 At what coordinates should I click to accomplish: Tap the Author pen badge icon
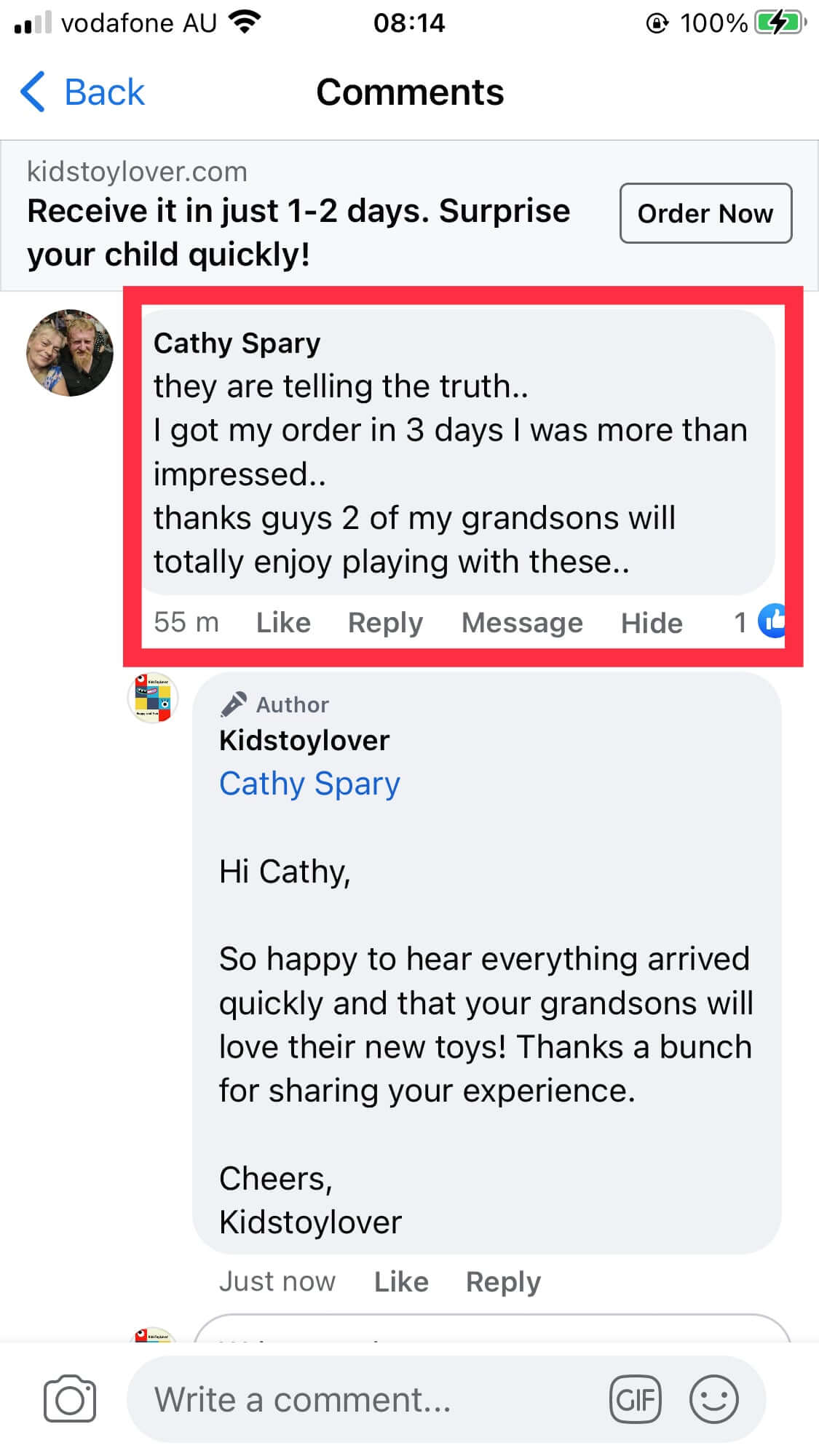tap(234, 704)
